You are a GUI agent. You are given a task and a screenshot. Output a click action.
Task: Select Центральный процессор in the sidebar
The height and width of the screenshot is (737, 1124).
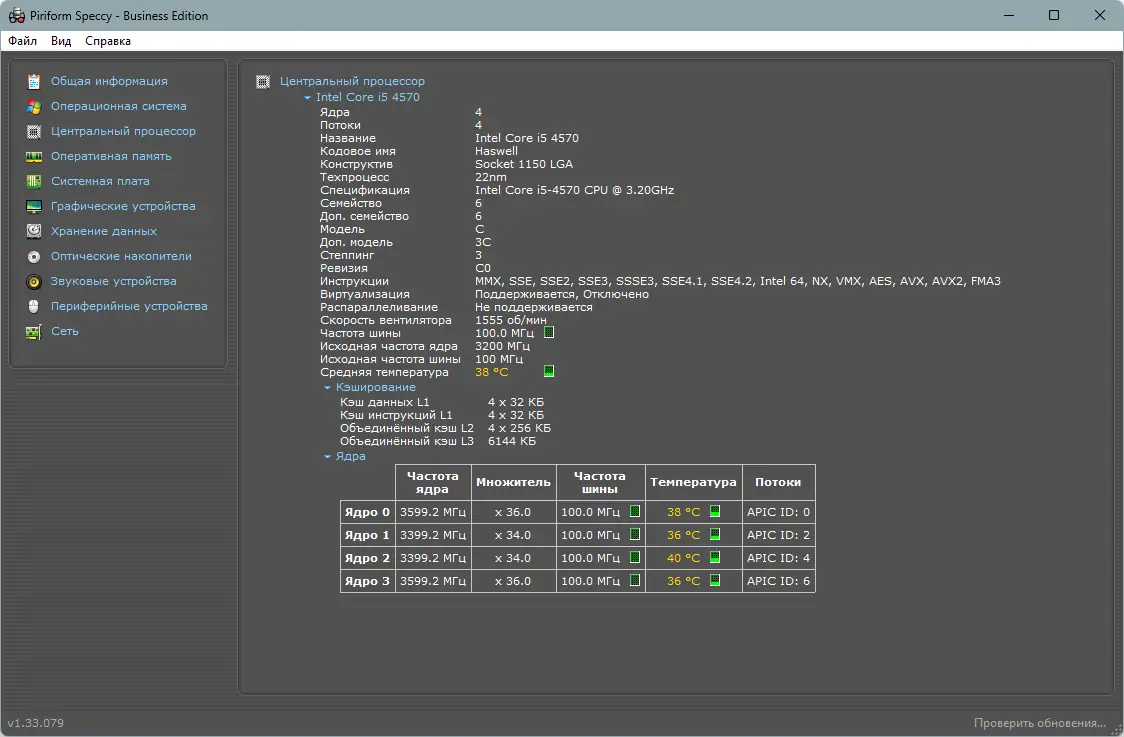pos(123,131)
